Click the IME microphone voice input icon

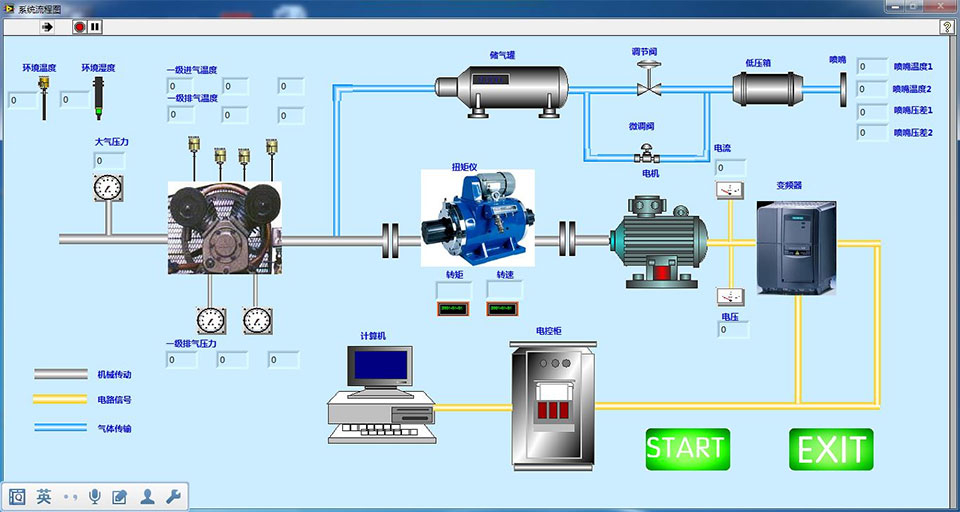[x=95, y=496]
